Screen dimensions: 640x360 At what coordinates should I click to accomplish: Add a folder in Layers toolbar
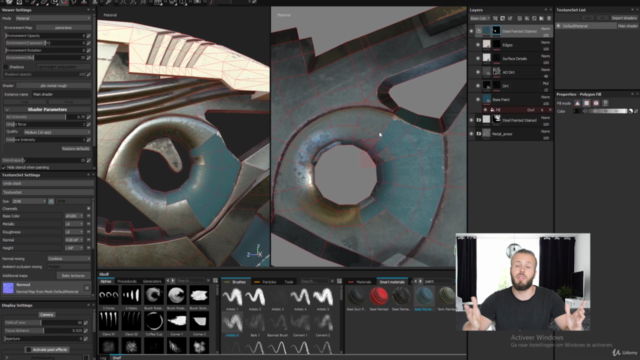coord(542,18)
